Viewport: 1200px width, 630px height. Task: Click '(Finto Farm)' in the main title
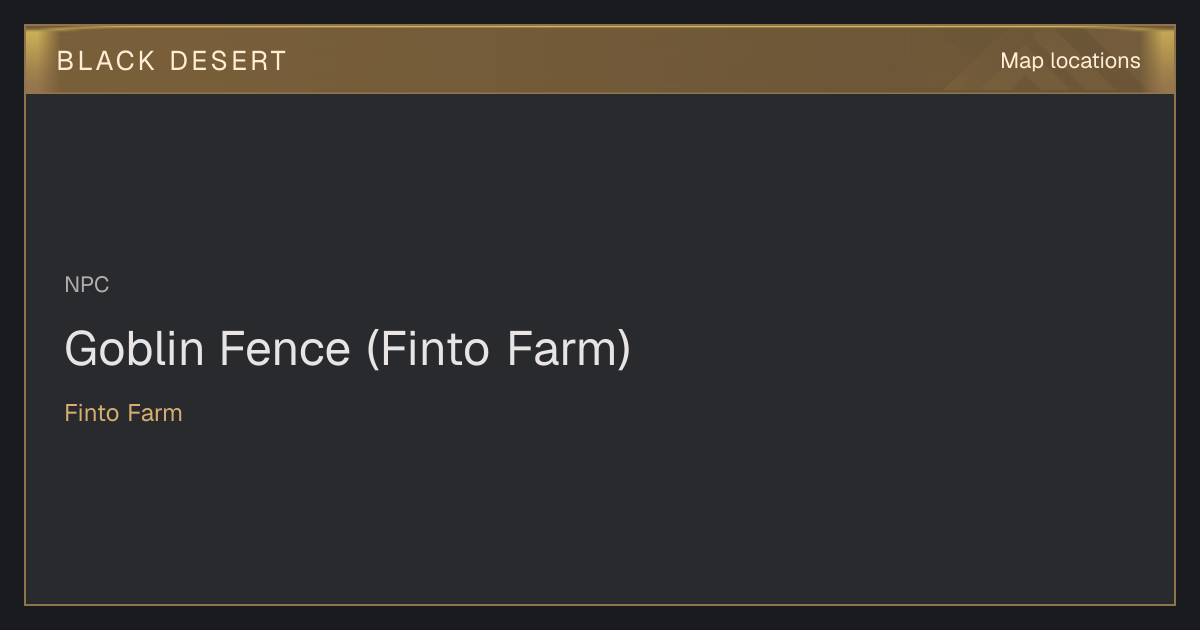click(499, 349)
